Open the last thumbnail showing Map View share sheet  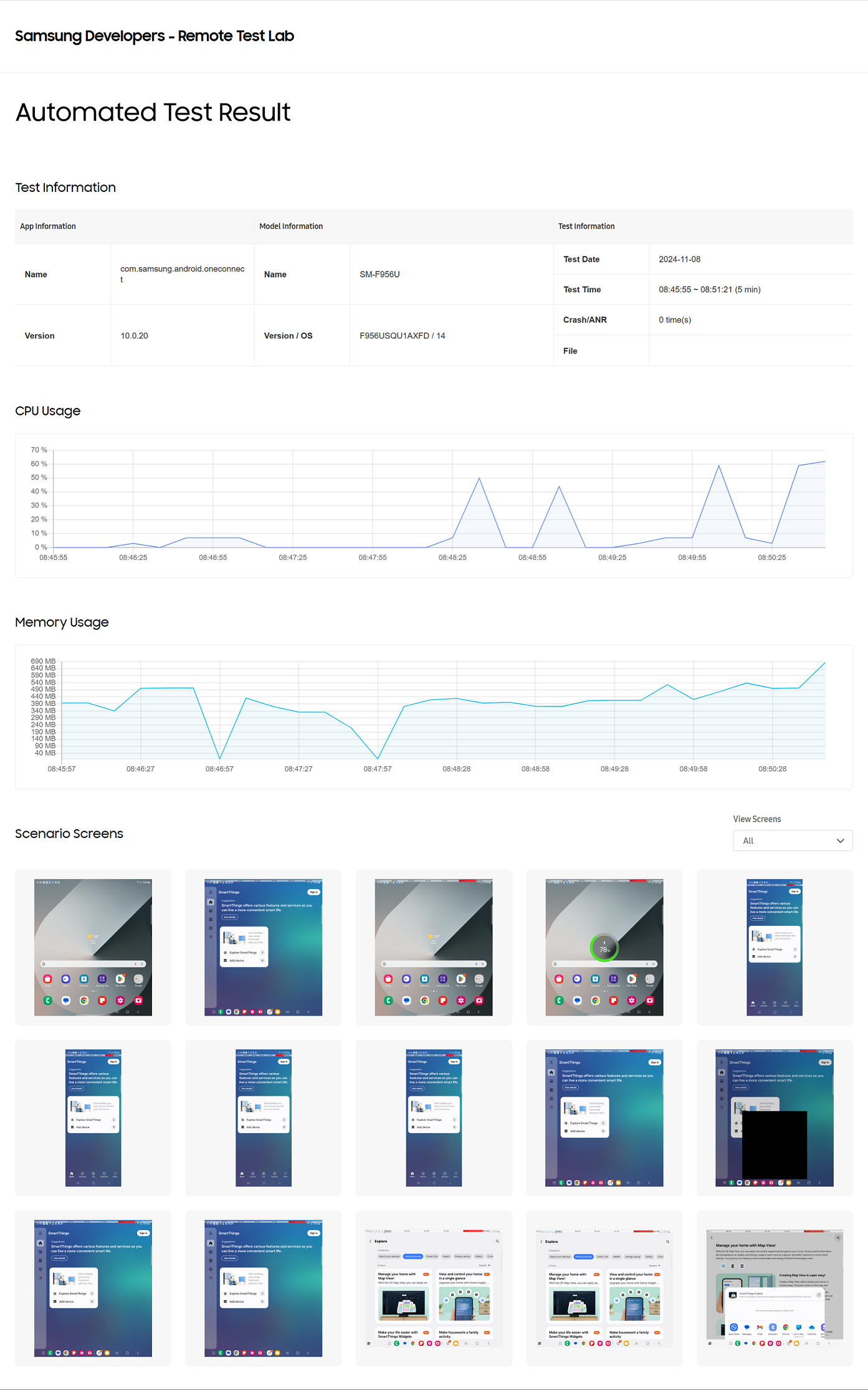coord(774,1288)
